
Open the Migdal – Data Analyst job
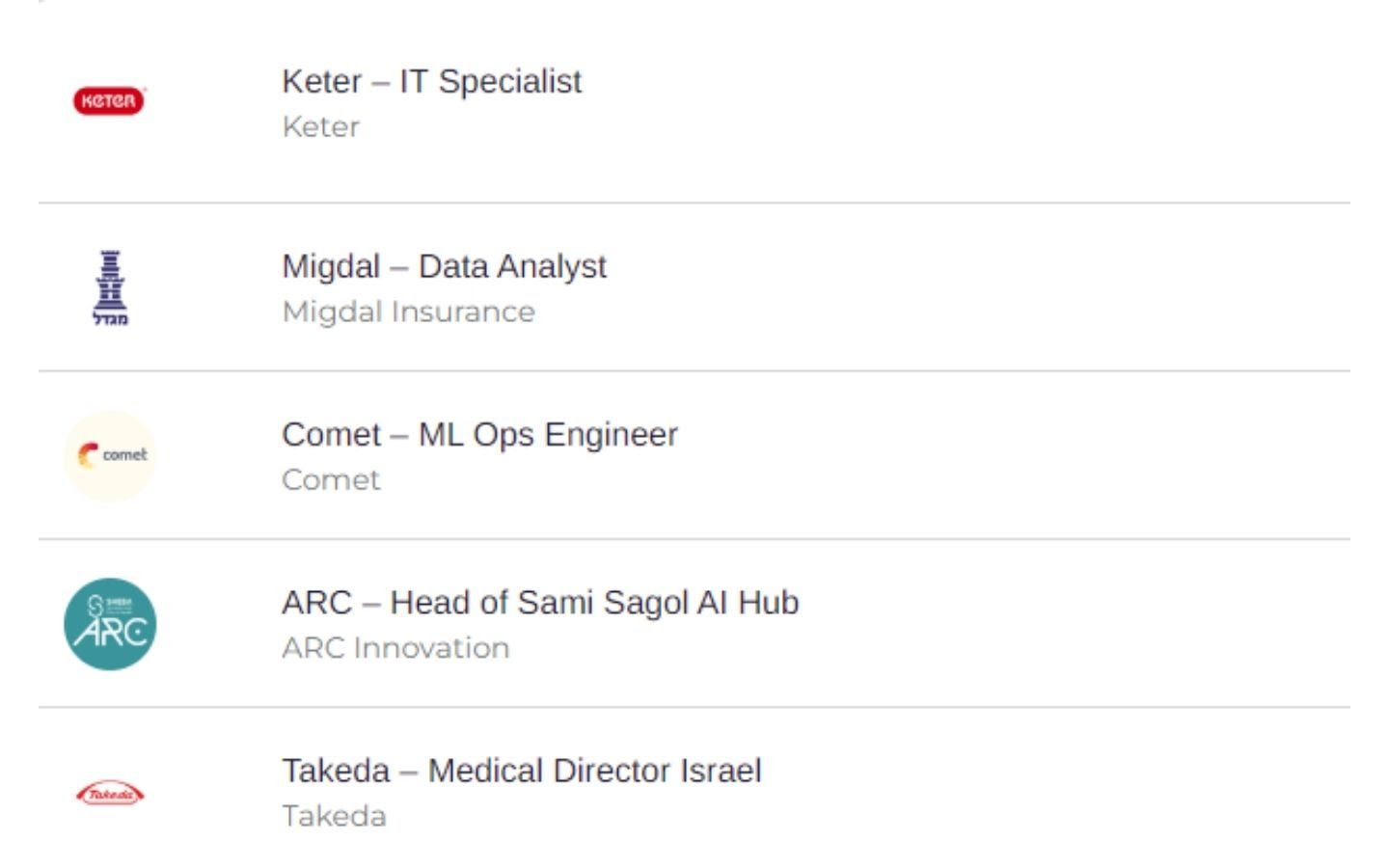point(444,266)
